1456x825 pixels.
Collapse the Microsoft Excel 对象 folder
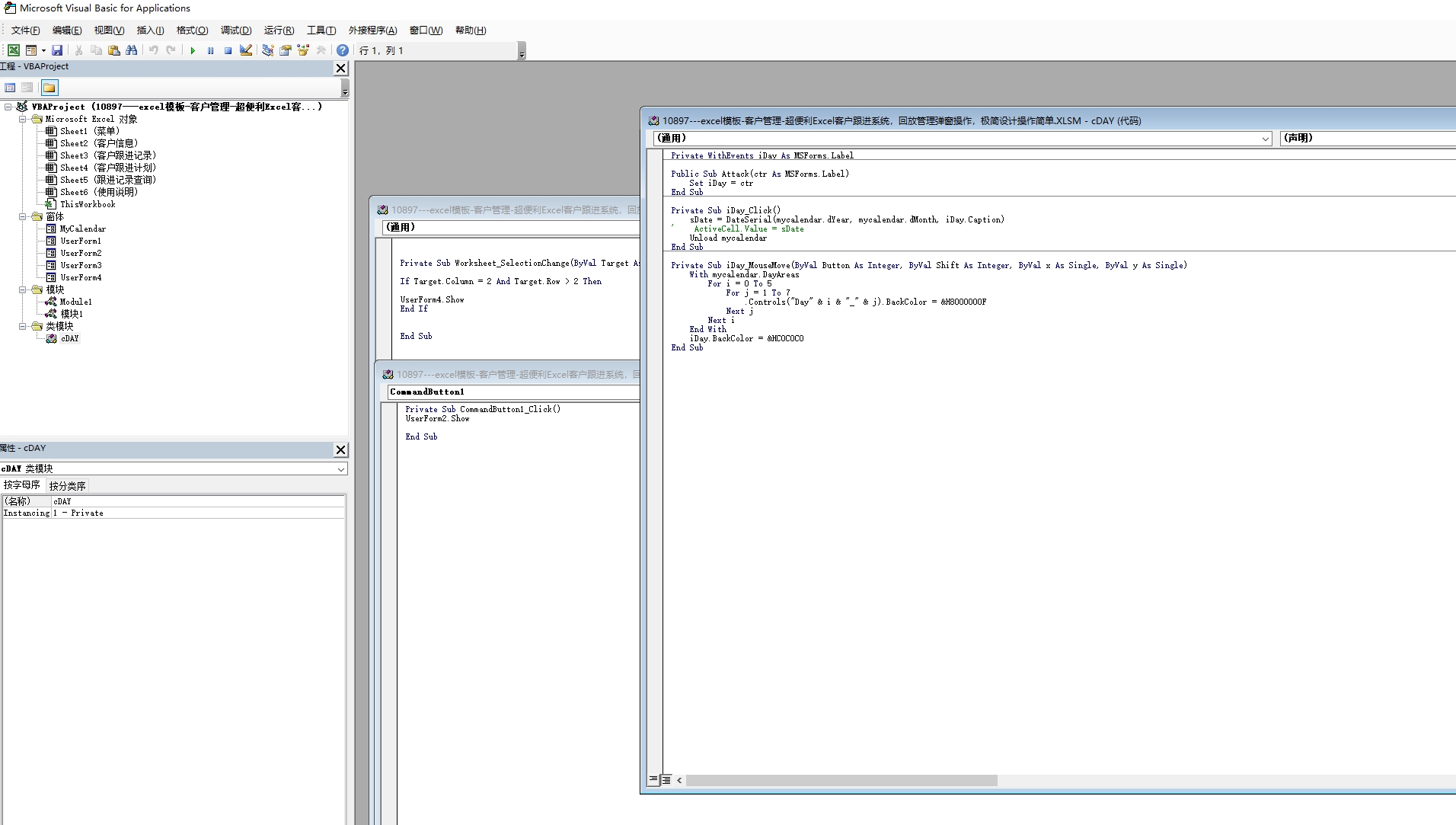tap(22, 119)
